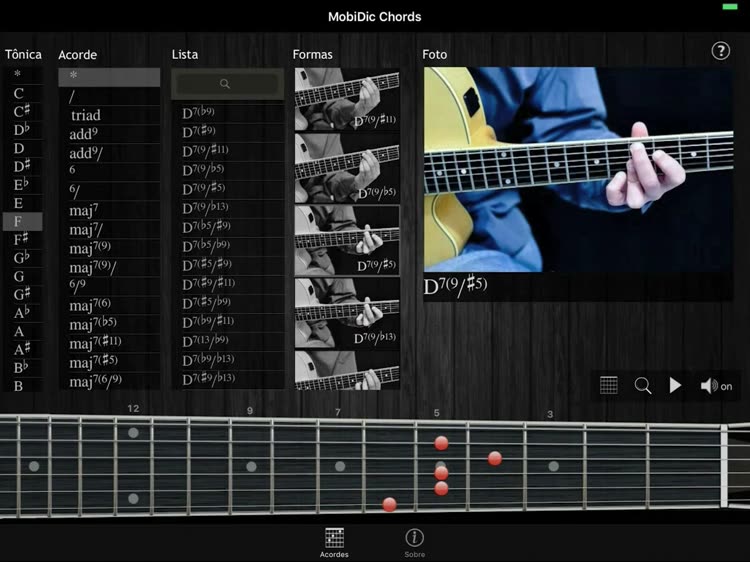The image size is (750, 562).
Task: Open the D7(9/b13) form thumbnail
Action: click(347, 313)
